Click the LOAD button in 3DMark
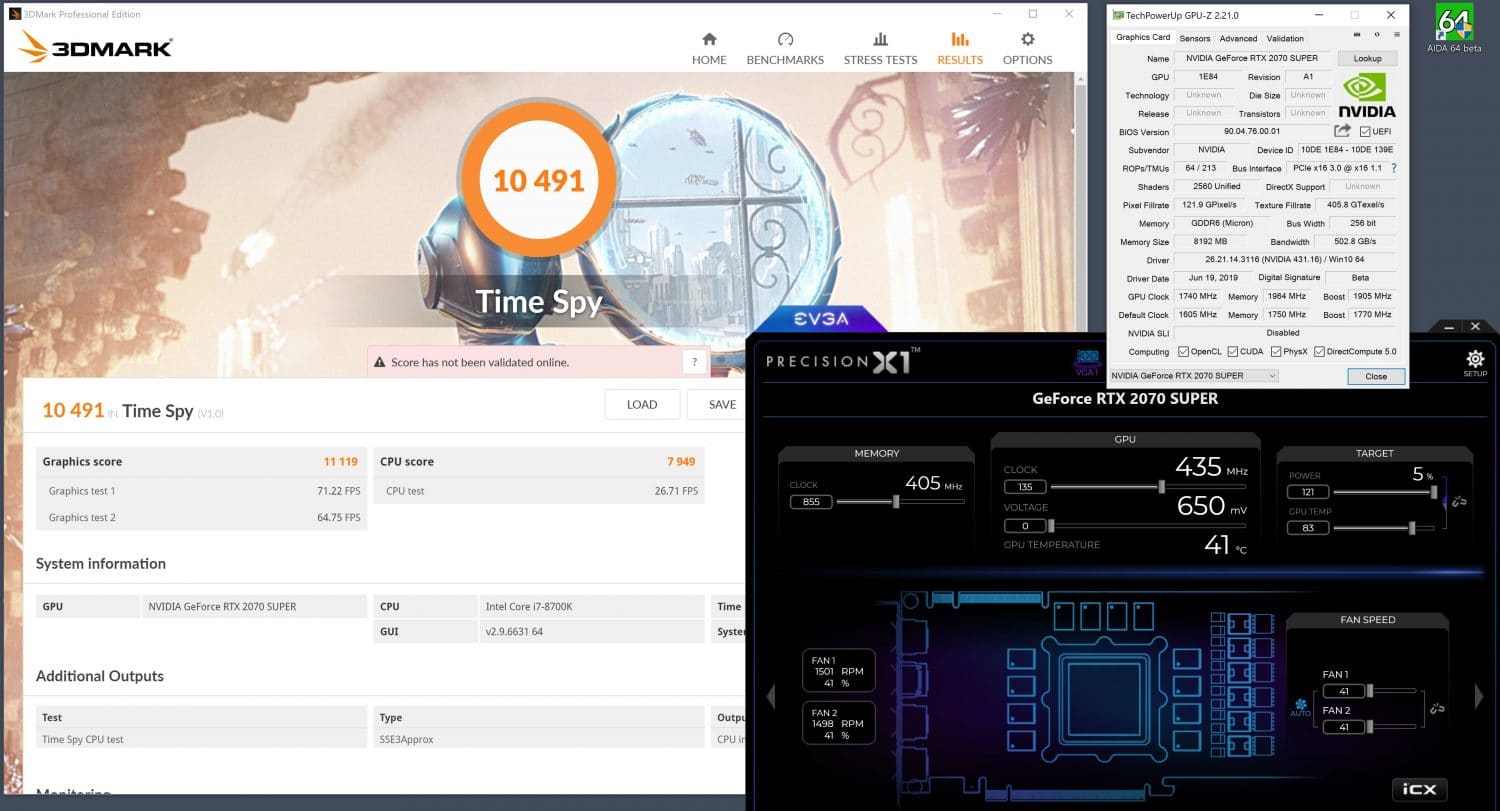1500x811 pixels. click(642, 405)
